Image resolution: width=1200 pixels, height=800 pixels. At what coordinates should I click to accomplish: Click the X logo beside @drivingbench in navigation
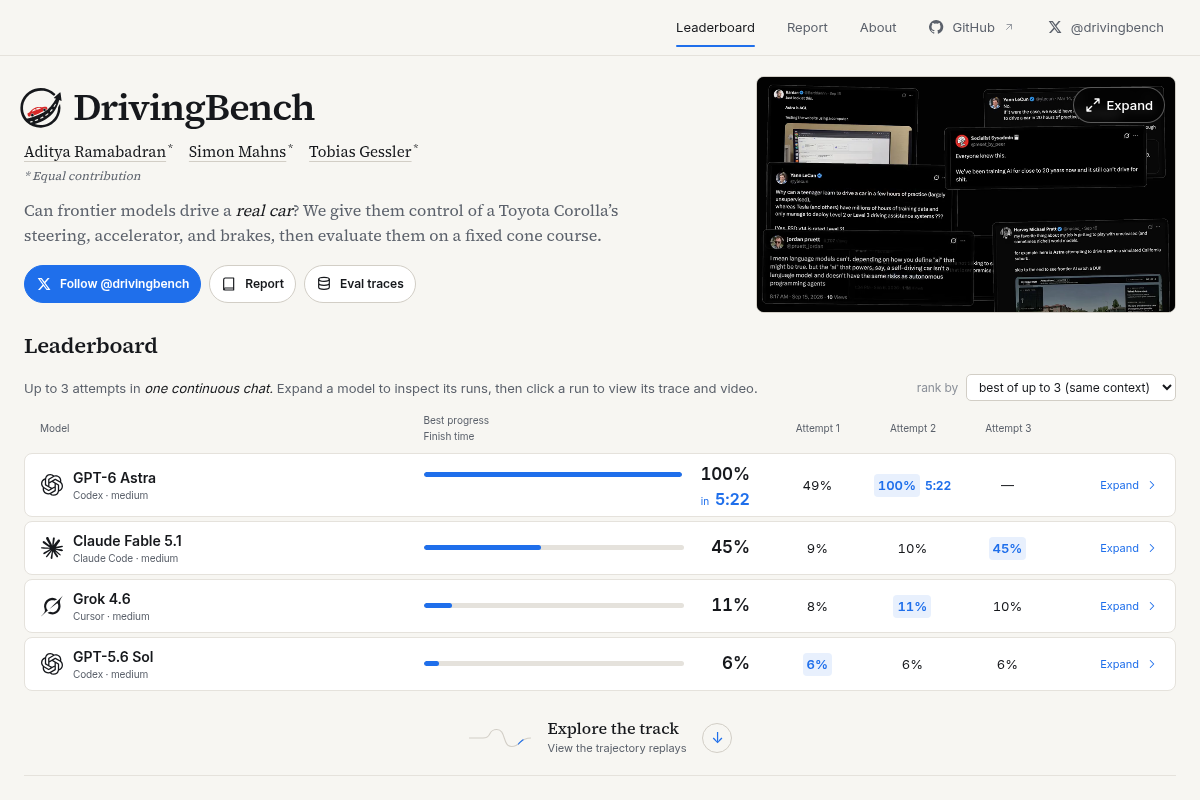point(1055,27)
